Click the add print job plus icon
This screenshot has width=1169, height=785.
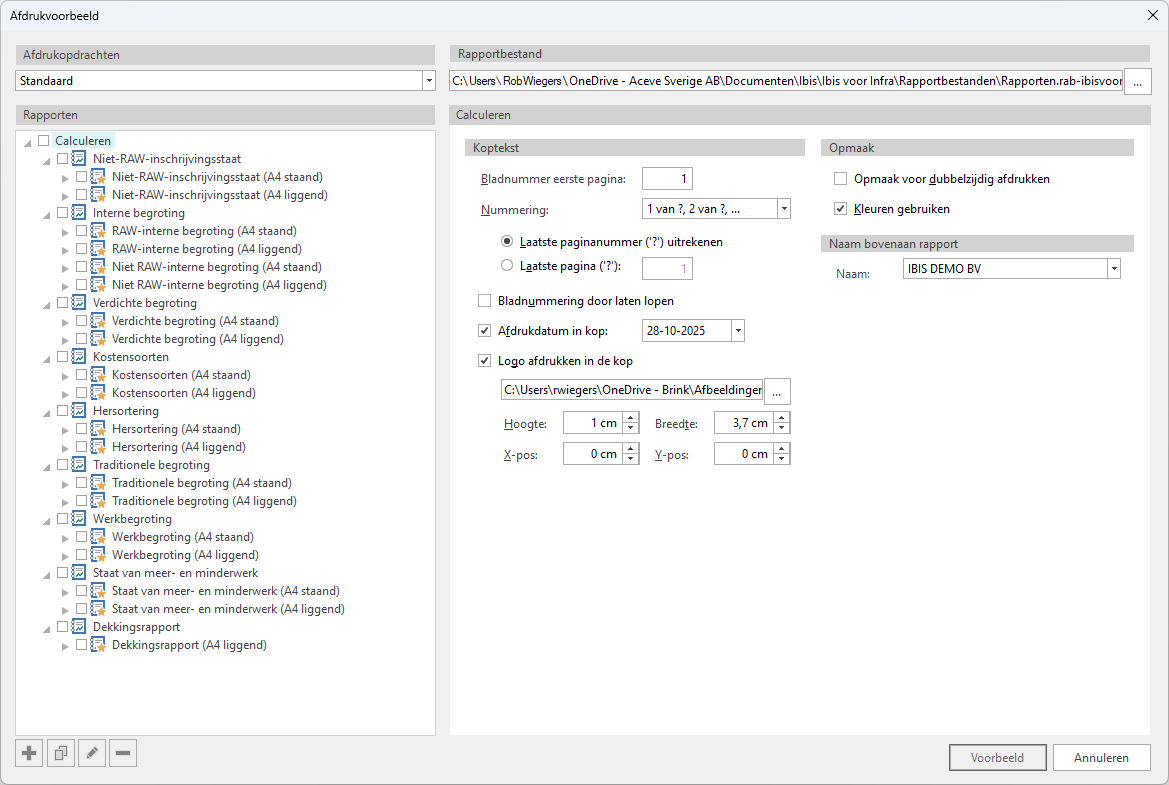point(29,753)
